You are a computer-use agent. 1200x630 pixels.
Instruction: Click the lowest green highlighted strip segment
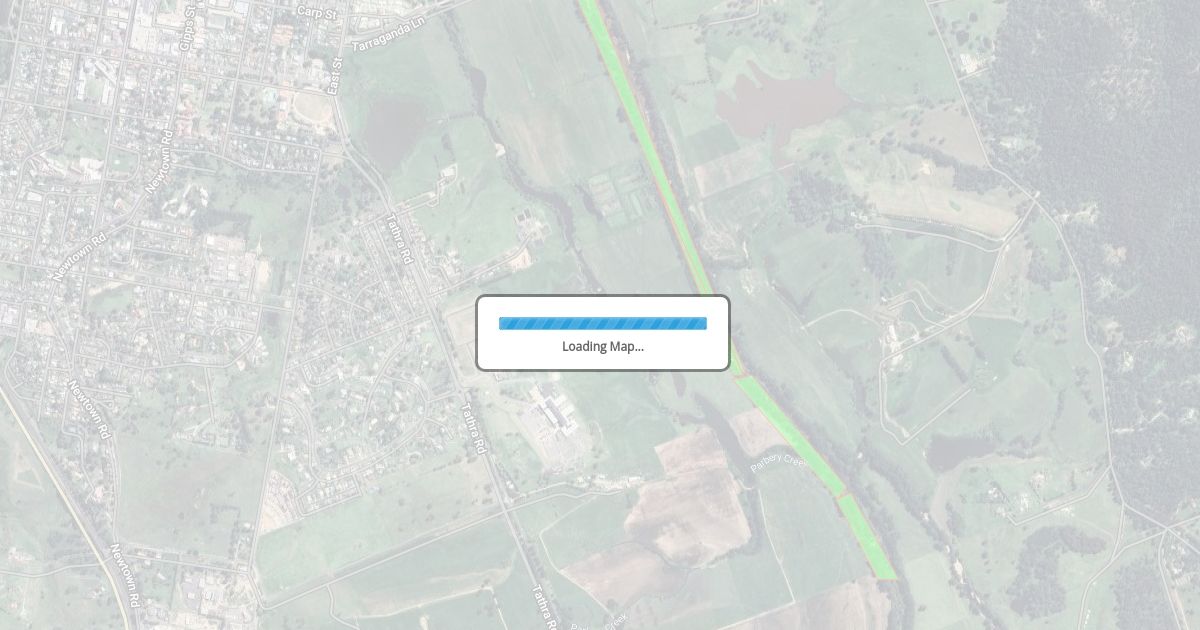(867, 537)
